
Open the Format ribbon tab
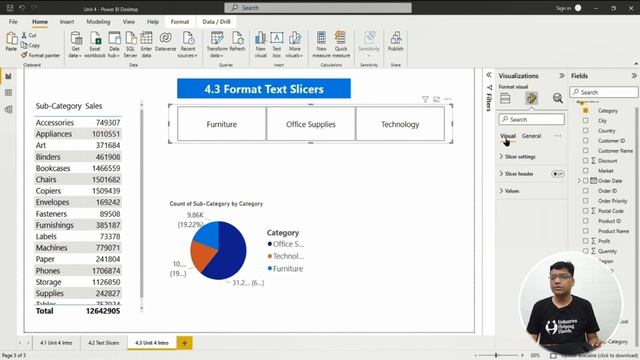[180, 22]
